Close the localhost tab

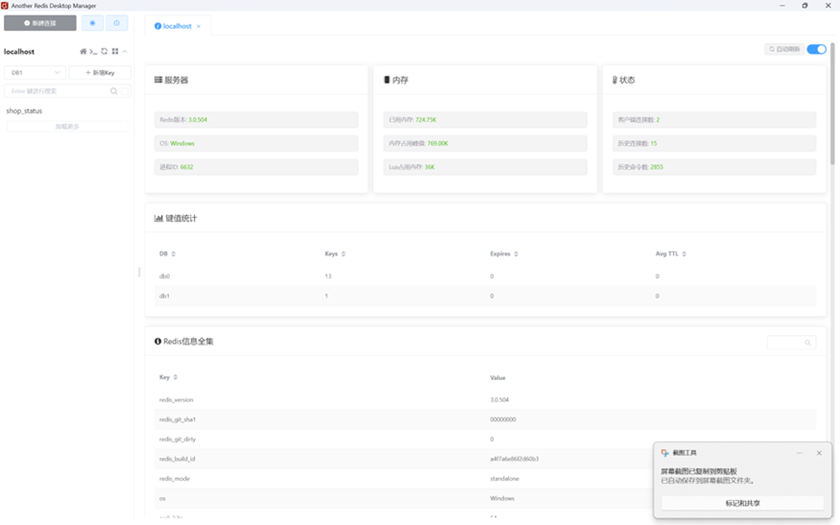coord(199,26)
